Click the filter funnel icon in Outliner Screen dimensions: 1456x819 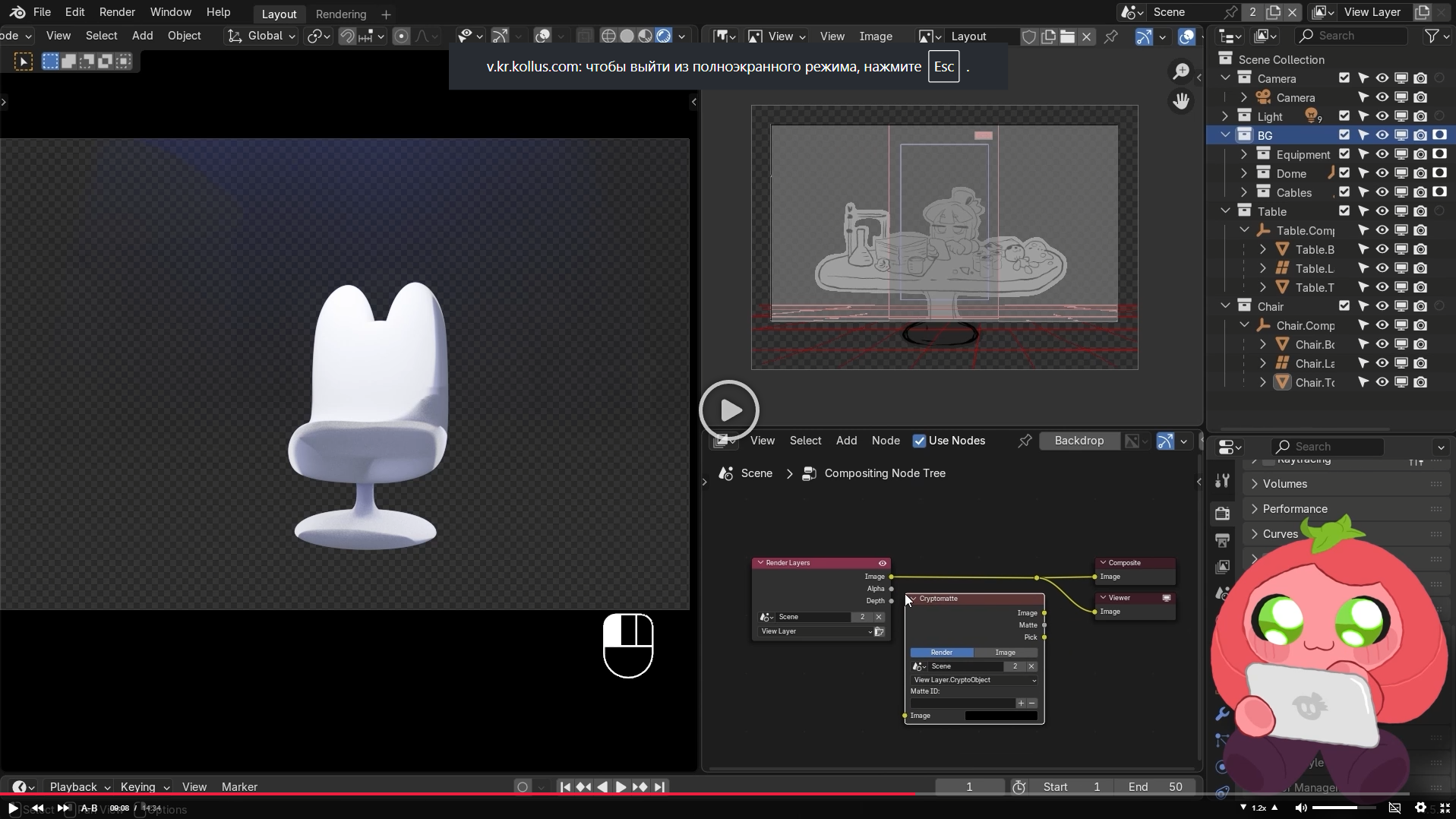1432,36
